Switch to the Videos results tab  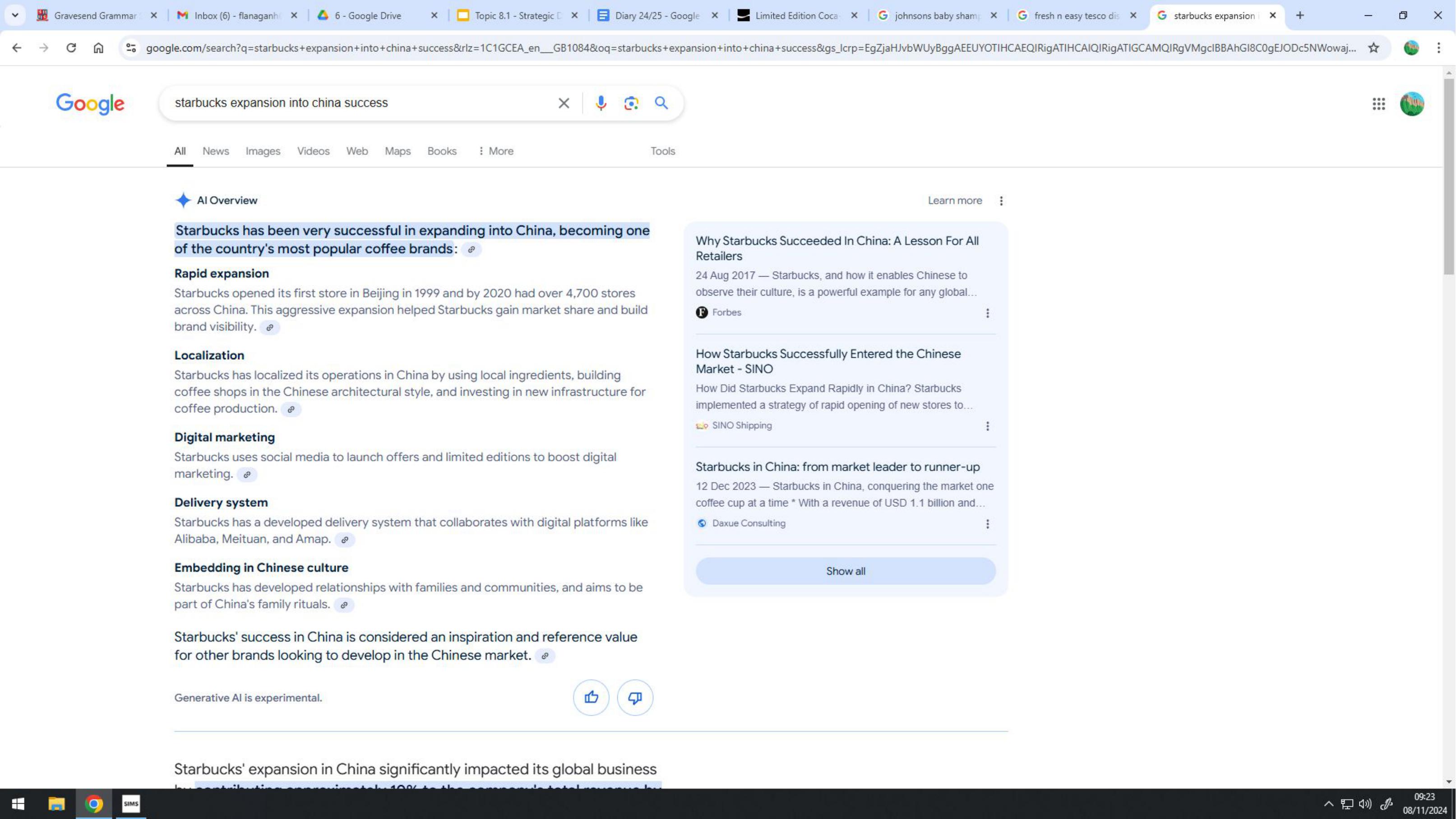(x=313, y=151)
